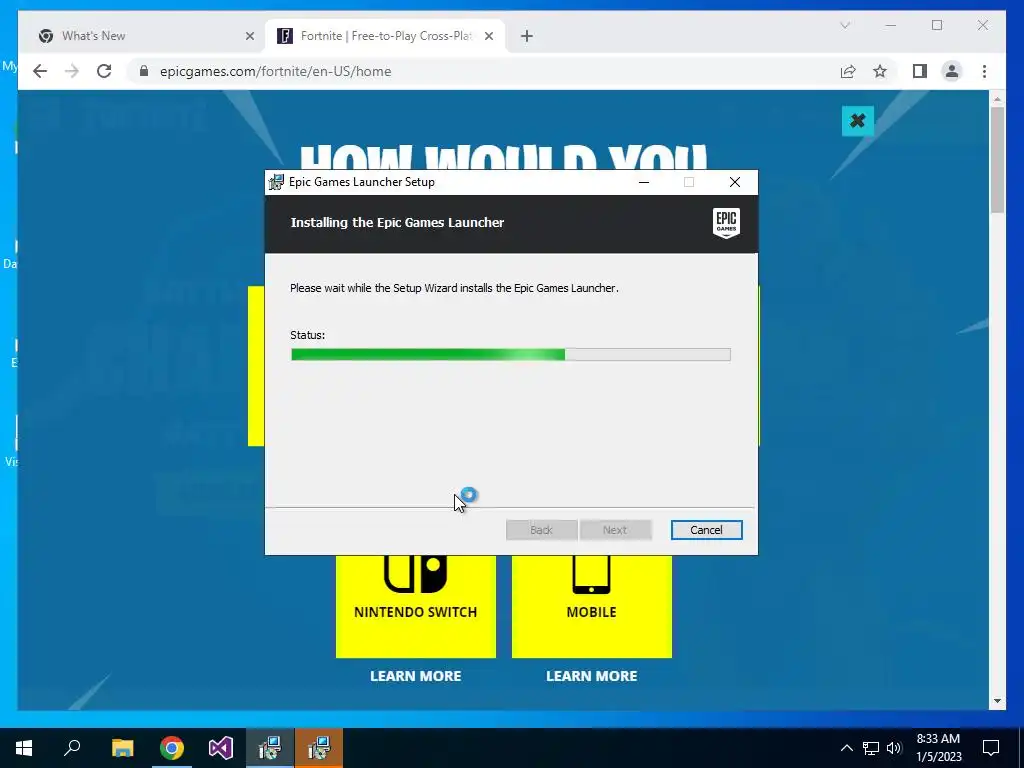This screenshot has width=1024, height=768.
Task: Open Learn More under Mobile
Action: coord(592,676)
